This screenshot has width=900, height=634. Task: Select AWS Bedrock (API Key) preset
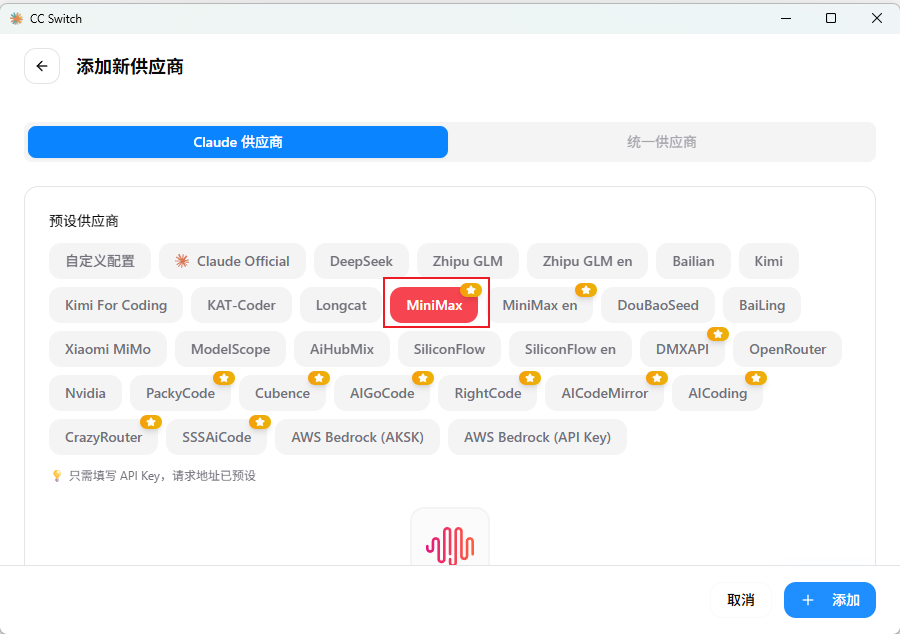pos(537,437)
